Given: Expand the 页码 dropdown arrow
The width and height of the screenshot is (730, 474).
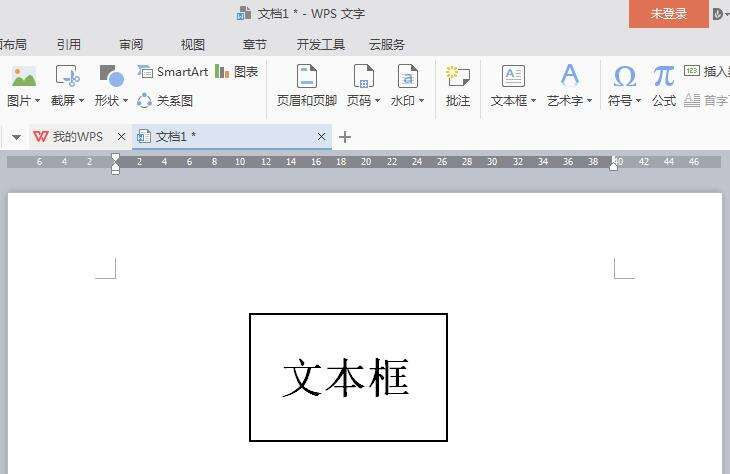Looking at the screenshot, I should pos(378,101).
